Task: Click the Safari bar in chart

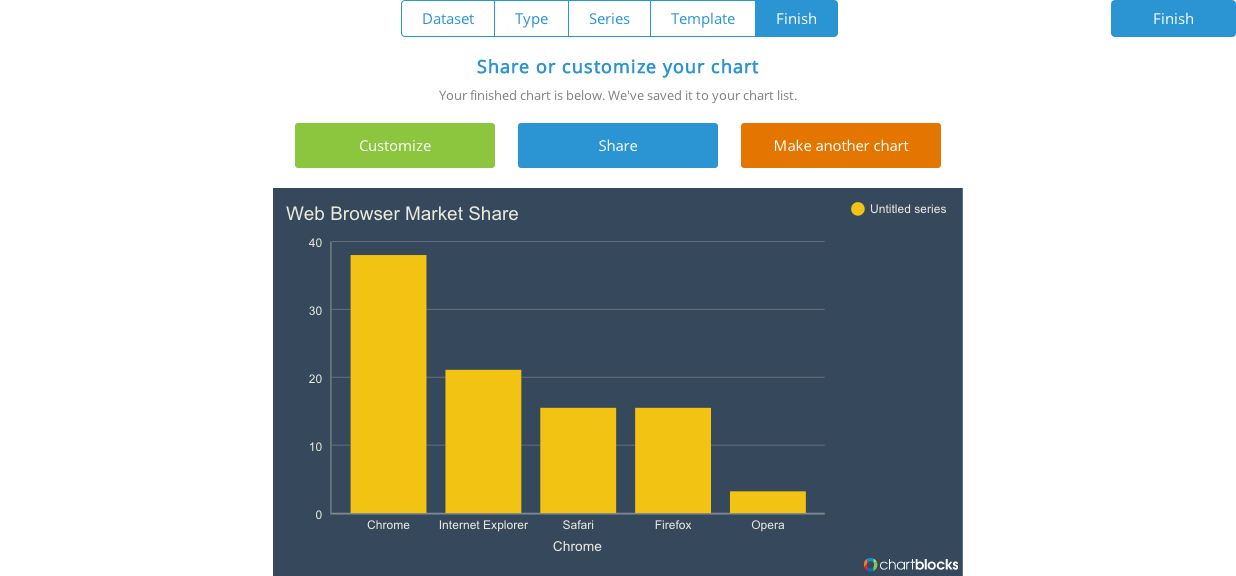Action: [x=578, y=460]
